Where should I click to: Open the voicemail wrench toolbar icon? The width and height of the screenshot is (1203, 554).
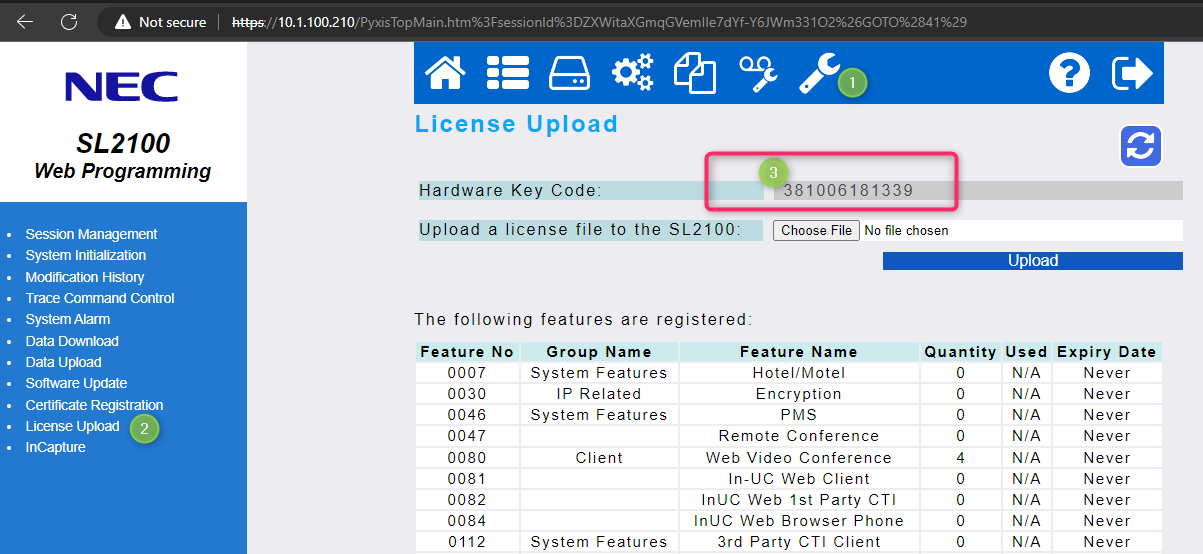pyautogui.click(x=758, y=75)
